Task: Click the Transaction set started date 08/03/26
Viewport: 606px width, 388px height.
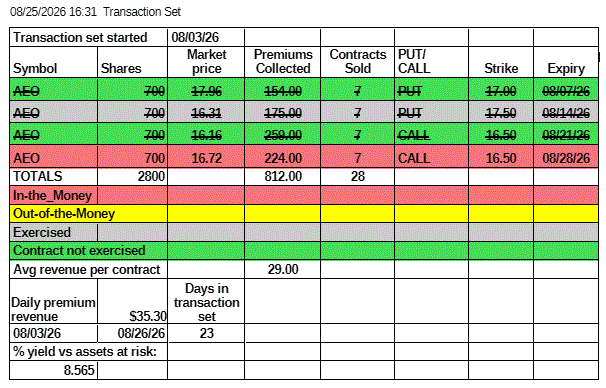Action: click(x=206, y=37)
